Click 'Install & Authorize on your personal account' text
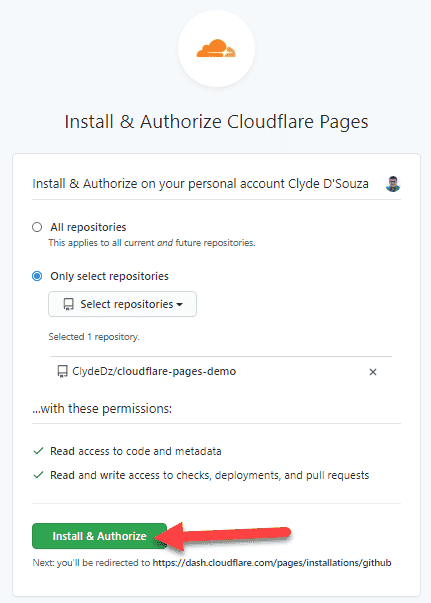This screenshot has width=431, height=603. coord(200,184)
